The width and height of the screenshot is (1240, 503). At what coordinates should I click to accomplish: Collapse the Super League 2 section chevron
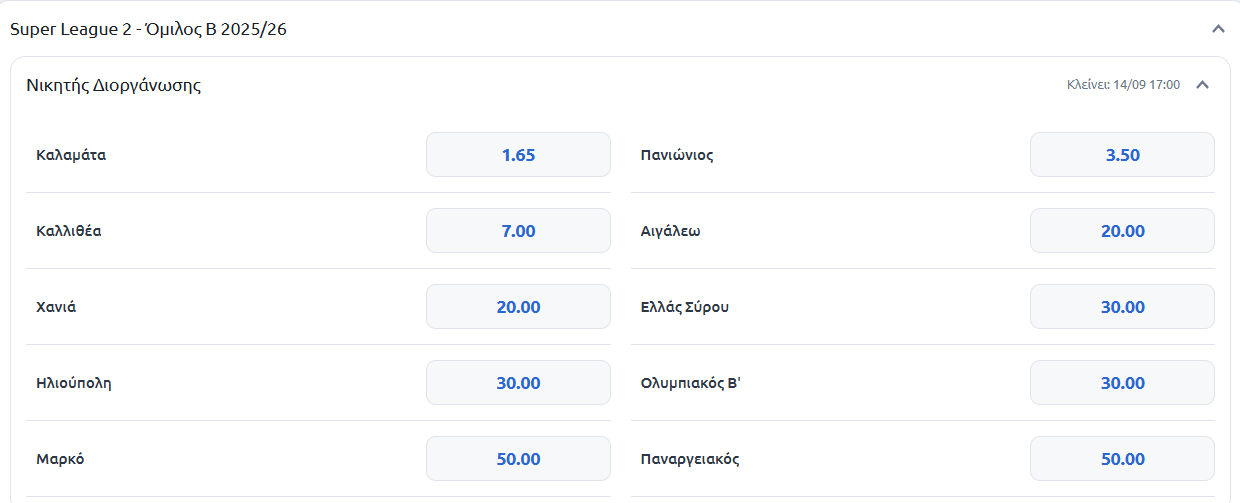1218,29
